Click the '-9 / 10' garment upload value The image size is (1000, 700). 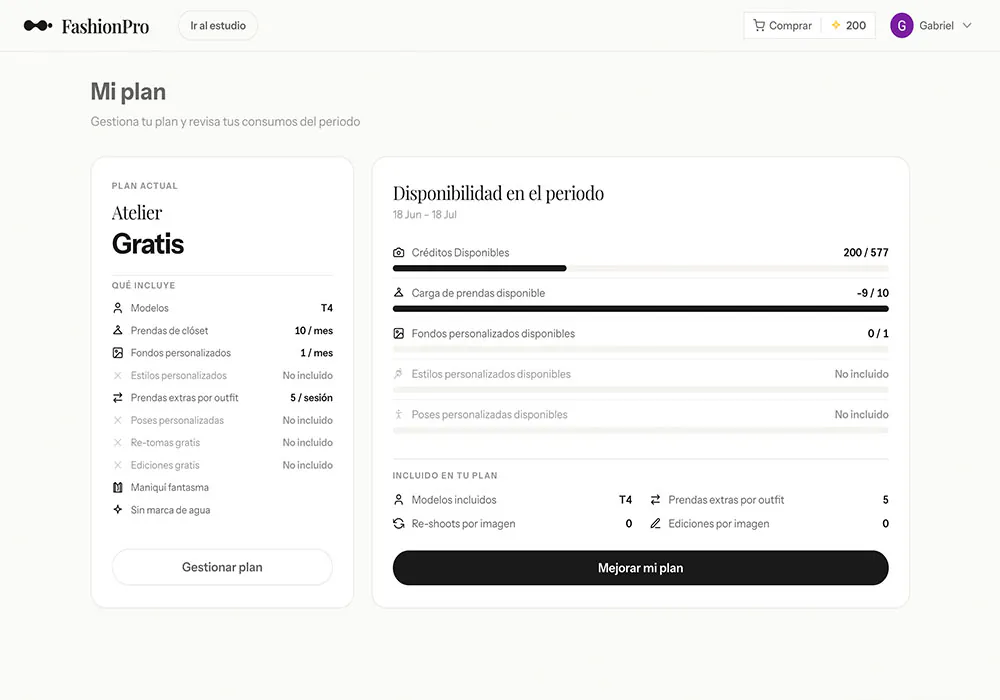point(872,293)
